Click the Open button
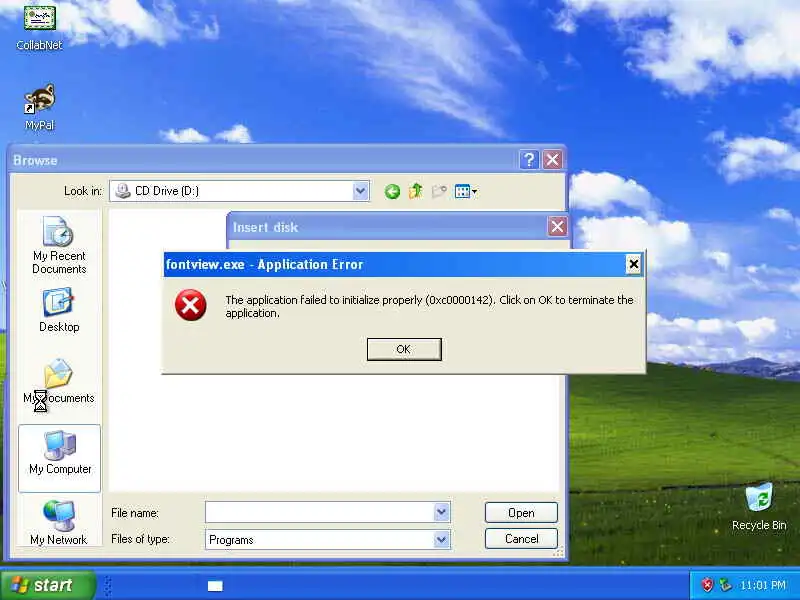The image size is (800, 600). 521,513
